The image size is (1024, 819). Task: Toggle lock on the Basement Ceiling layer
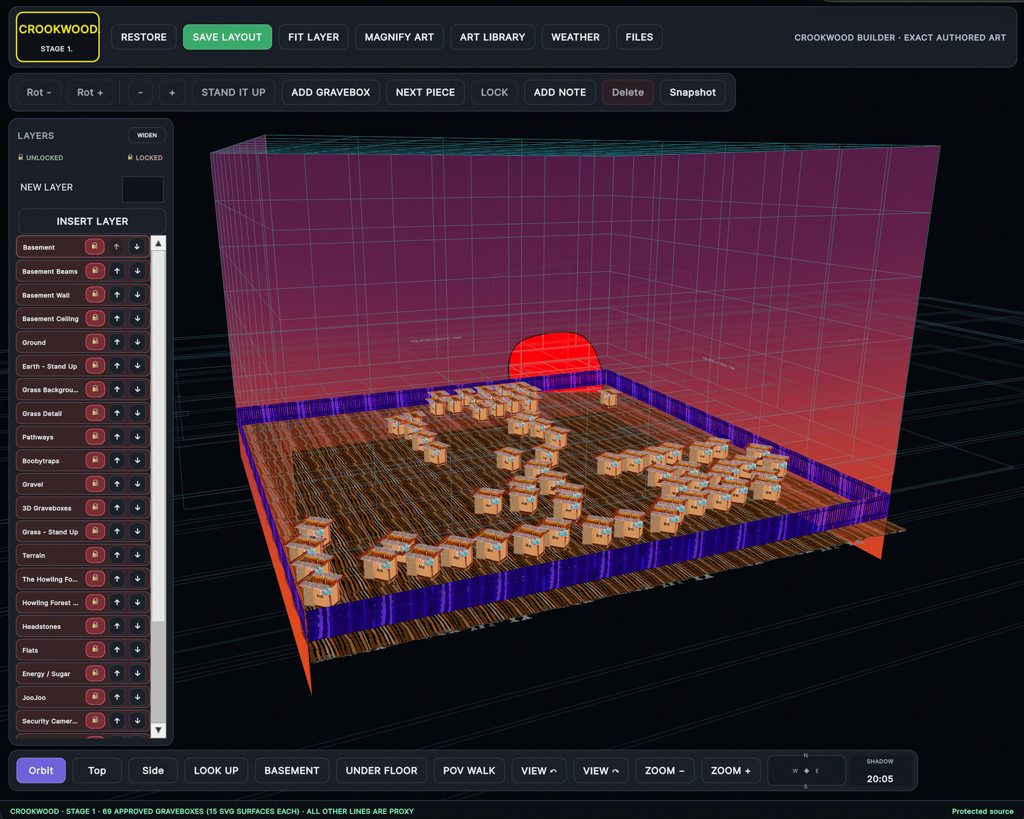95,318
